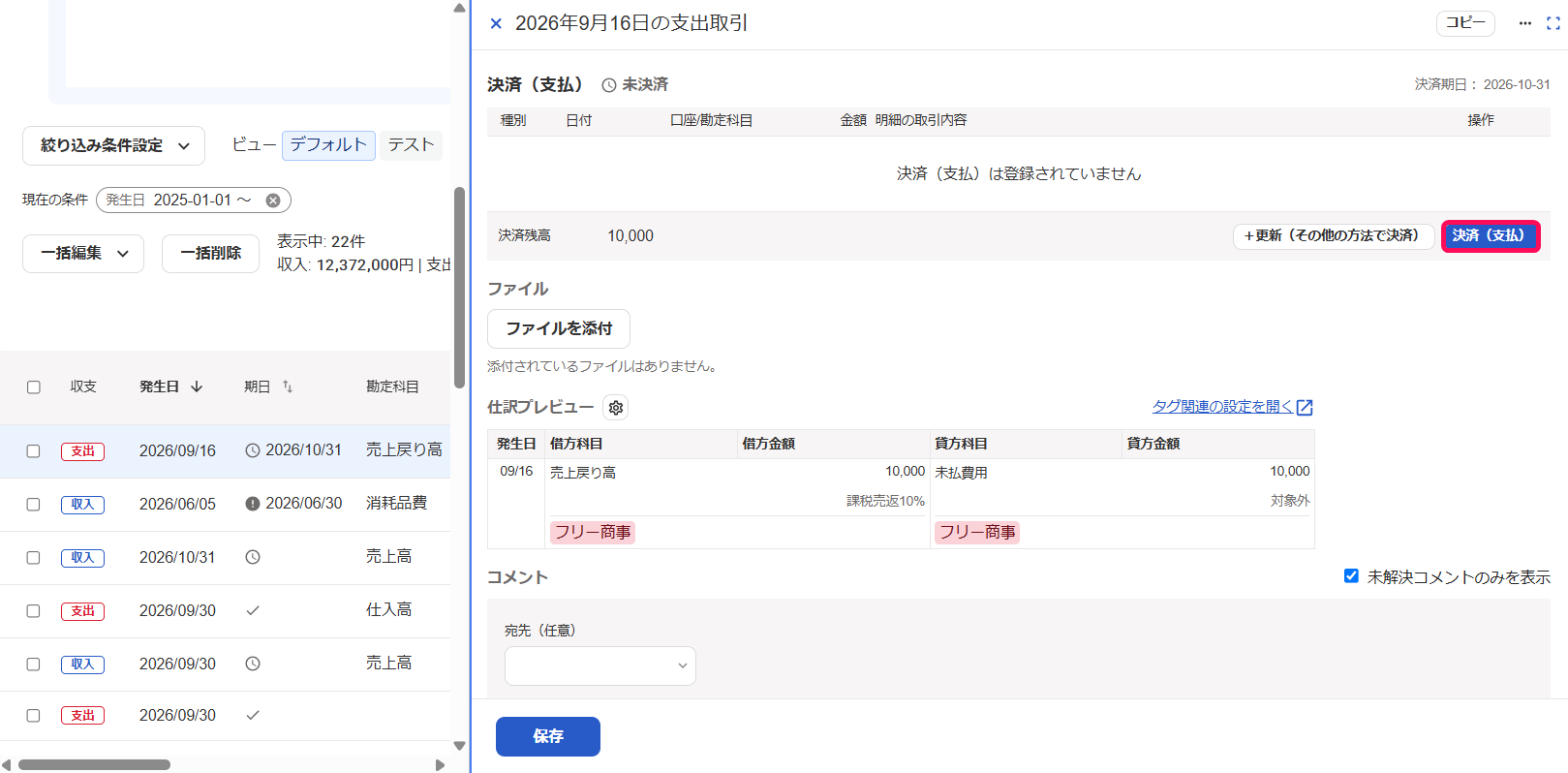Click debit フリー商事 tag
The height and width of the screenshot is (773, 1568).
click(593, 533)
